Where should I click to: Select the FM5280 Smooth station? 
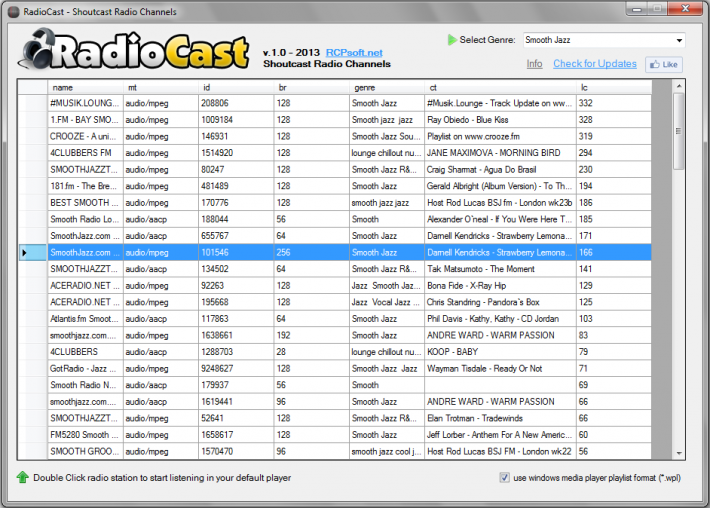pyautogui.click(x=85, y=435)
